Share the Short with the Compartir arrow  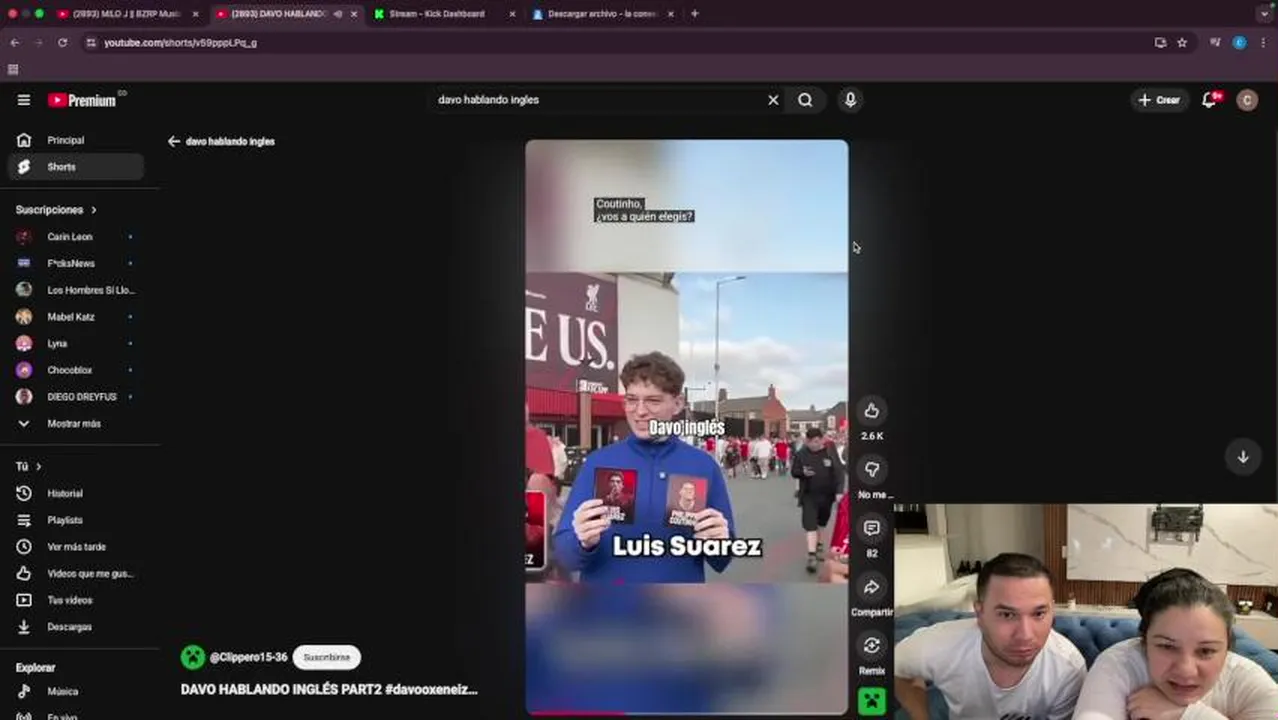[x=872, y=587]
